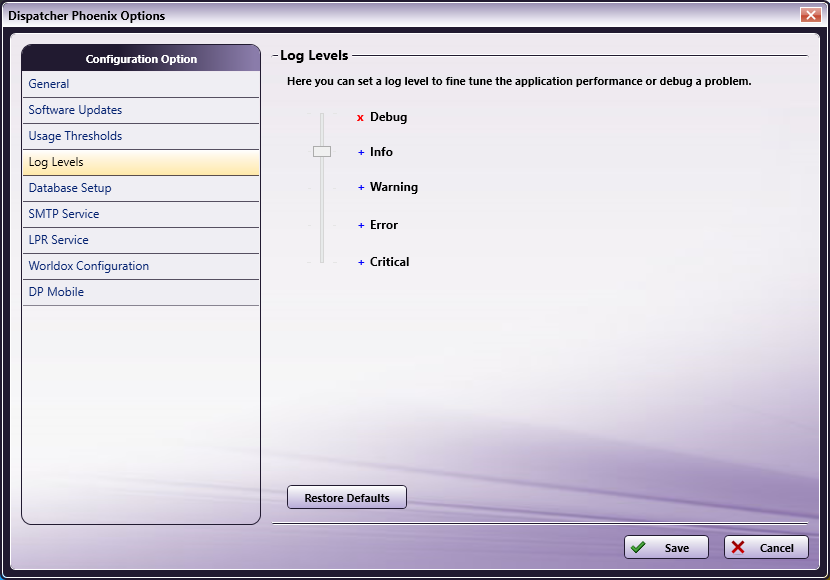The image size is (830, 580).
Task: Click the Warning level label
Action: click(x=394, y=187)
